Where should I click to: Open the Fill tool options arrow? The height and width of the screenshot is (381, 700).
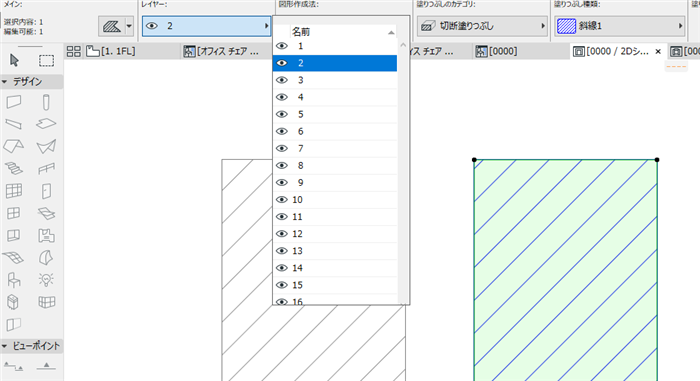pyautogui.click(x=129, y=26)
